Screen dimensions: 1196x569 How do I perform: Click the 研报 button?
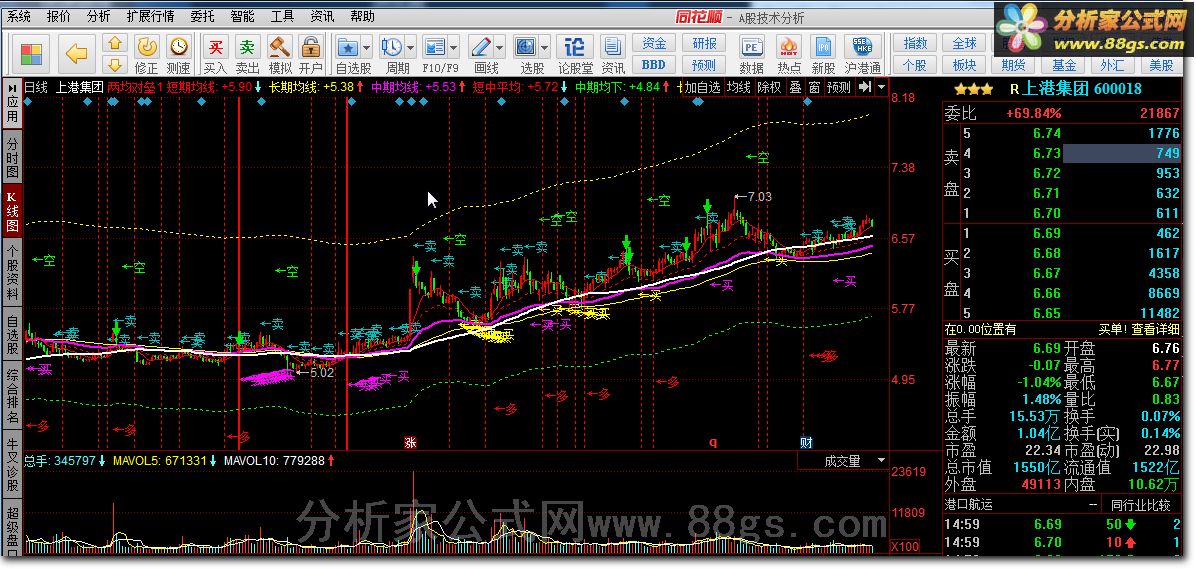[703, 43]
